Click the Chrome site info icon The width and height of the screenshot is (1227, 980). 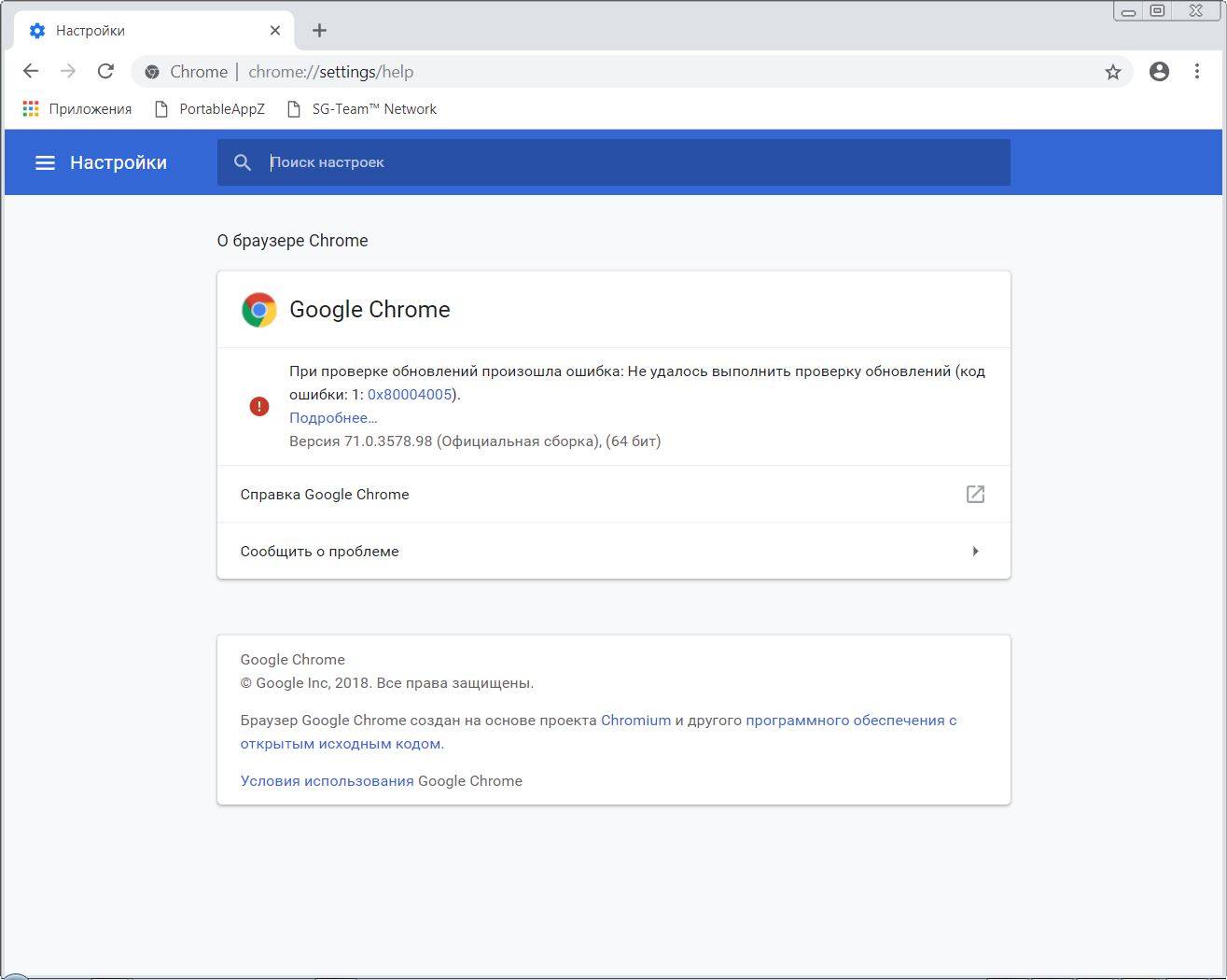pyautogui.click(x=152, y=72)
